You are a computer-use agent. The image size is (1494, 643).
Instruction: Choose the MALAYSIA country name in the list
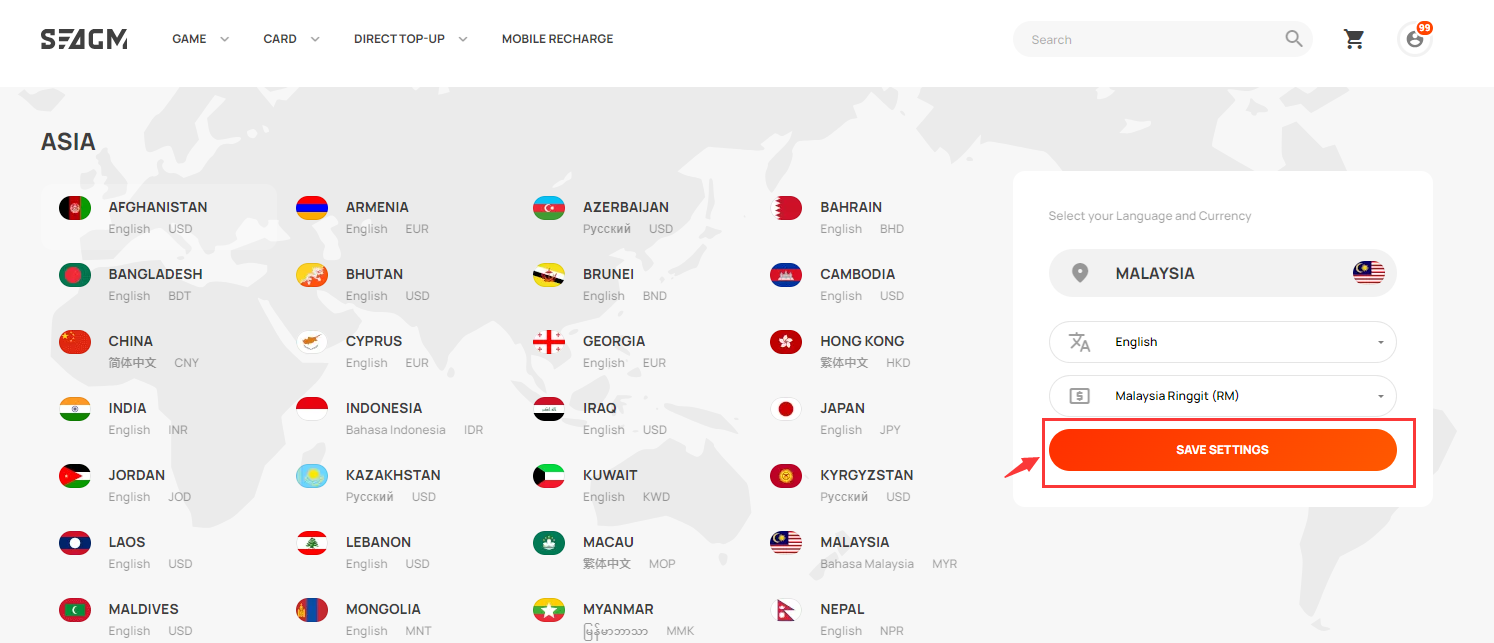click(854, 542)
